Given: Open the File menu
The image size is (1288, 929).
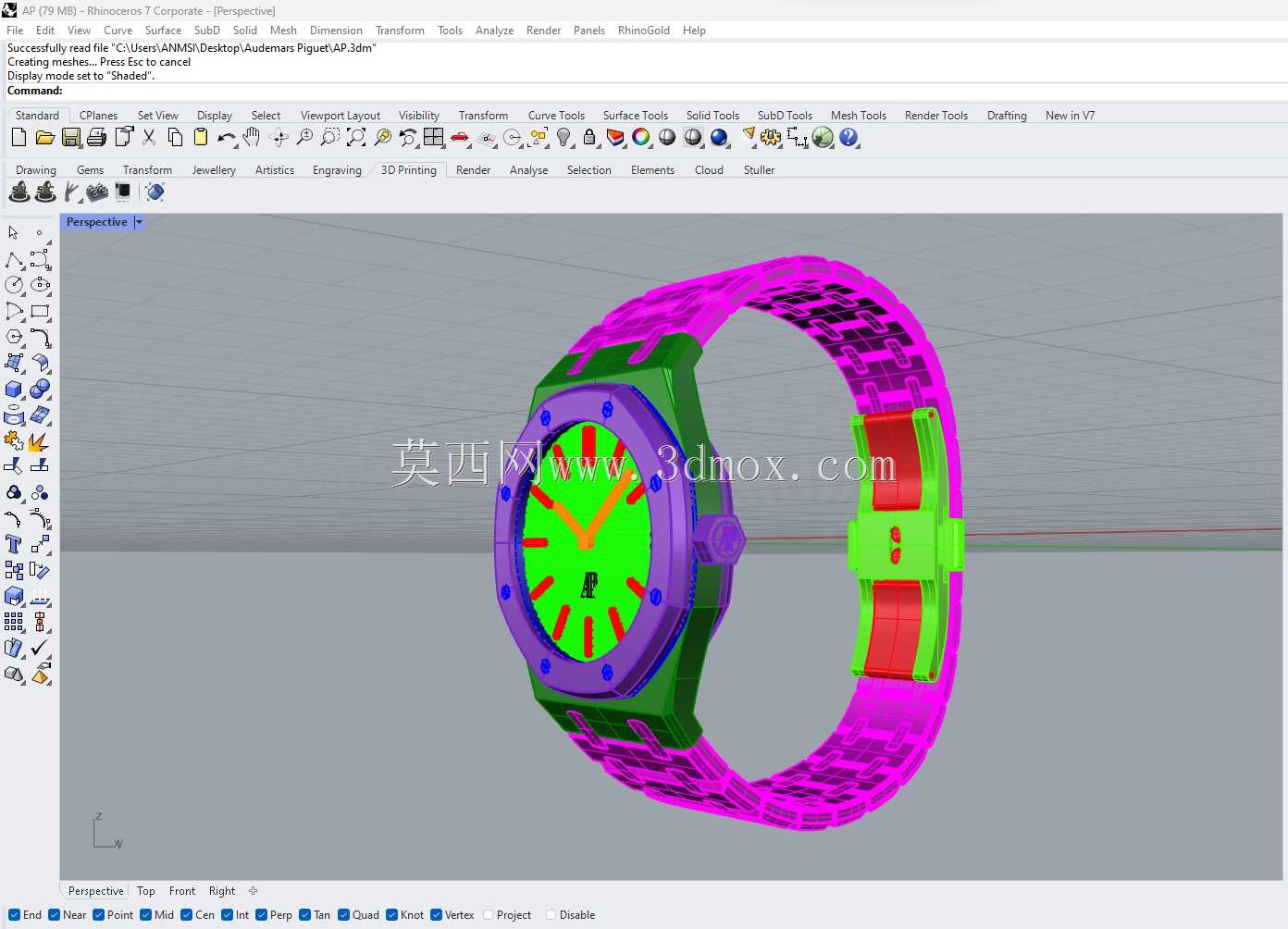Looking at the screenshot, I should (x=15, y=31).
